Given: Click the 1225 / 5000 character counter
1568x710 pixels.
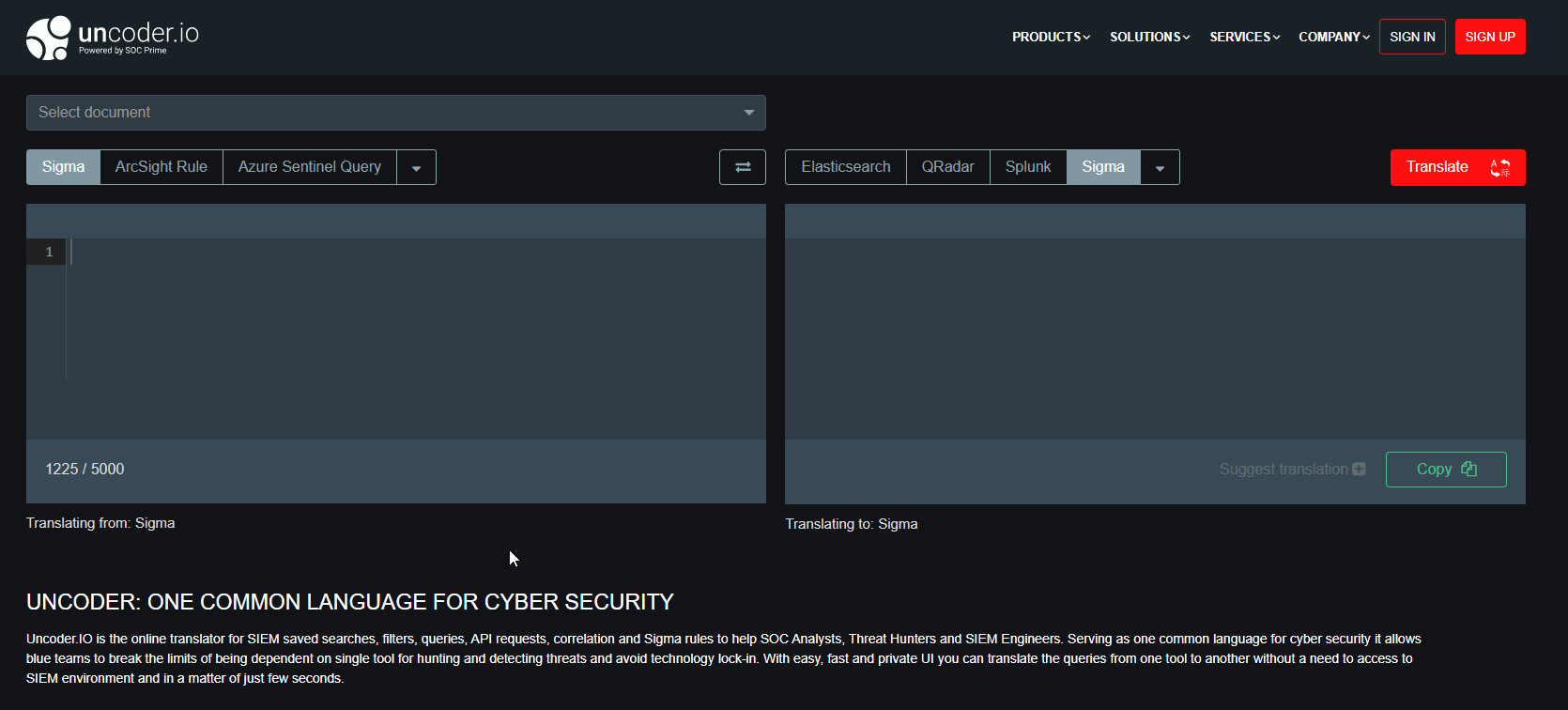Looking at the screenshot, I should 85,469.
